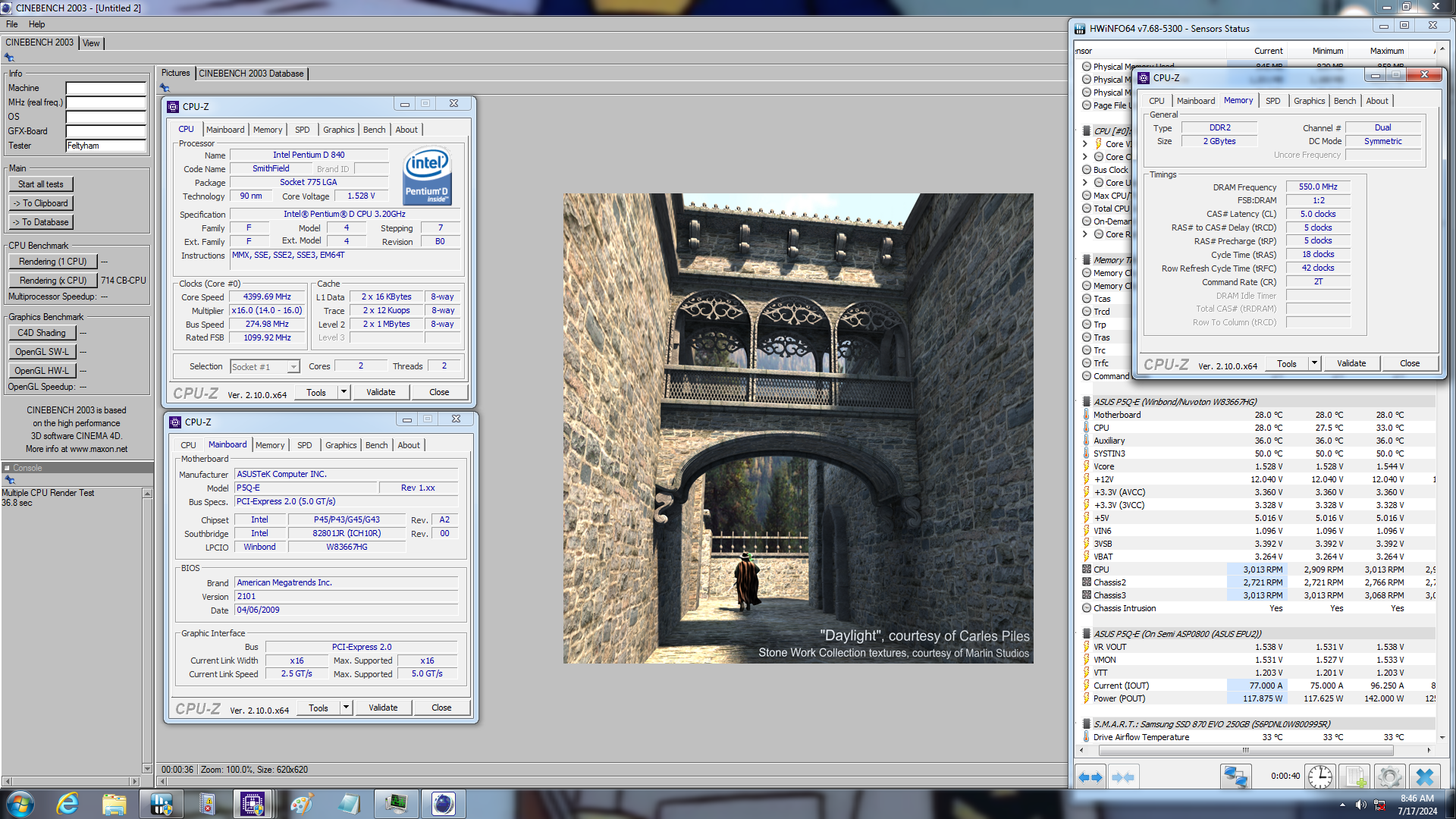
Task: Open Graphics tab in CPU-Z Mainboard window
Action: [340, 445]
